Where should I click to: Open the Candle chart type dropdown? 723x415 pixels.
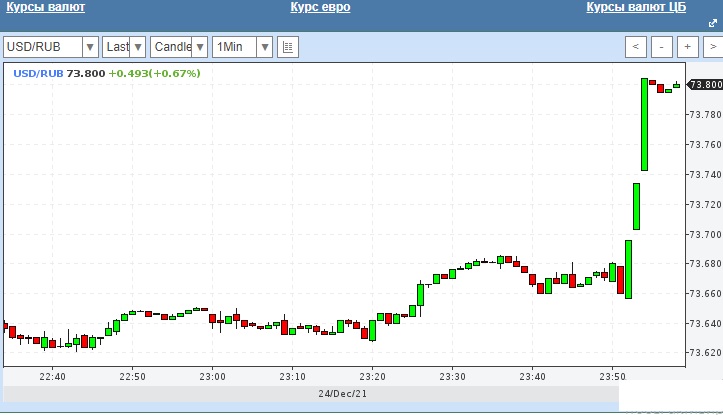pos(179,47)
